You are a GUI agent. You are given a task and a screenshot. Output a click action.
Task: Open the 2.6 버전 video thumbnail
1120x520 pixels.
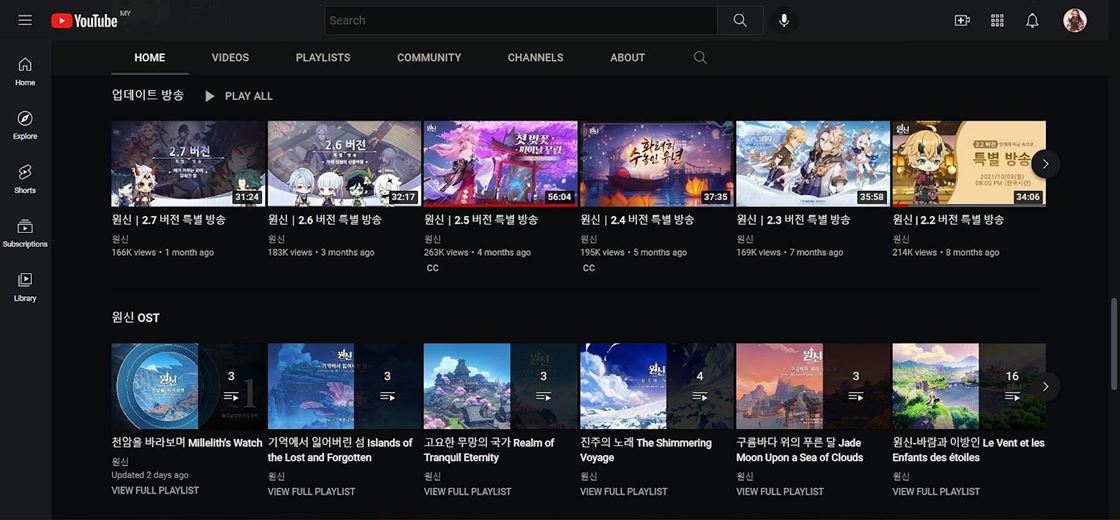[x=344, y=164]
